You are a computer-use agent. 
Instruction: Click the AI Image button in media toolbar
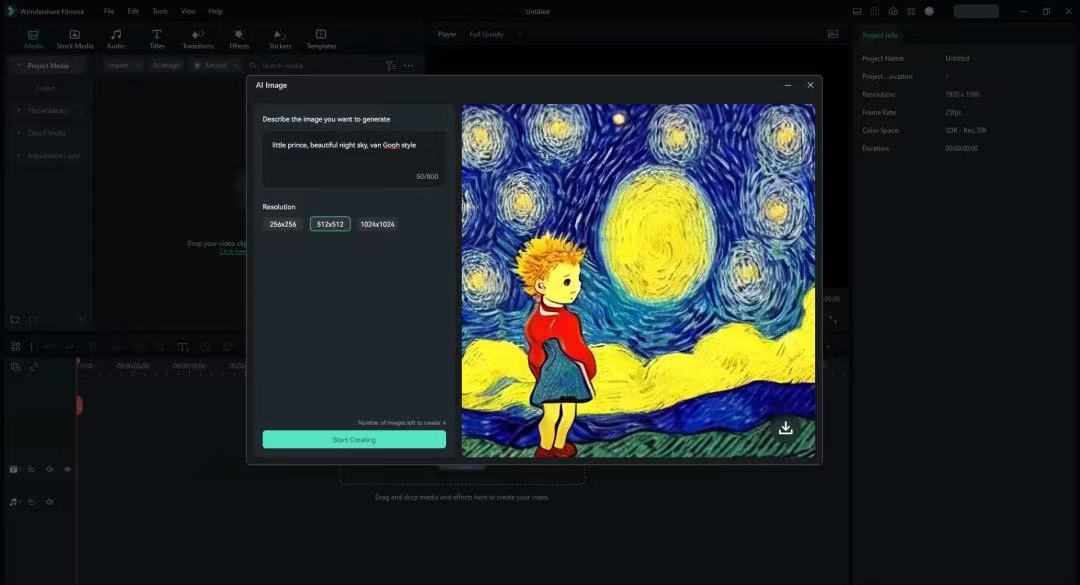click(x=166, y=66)
